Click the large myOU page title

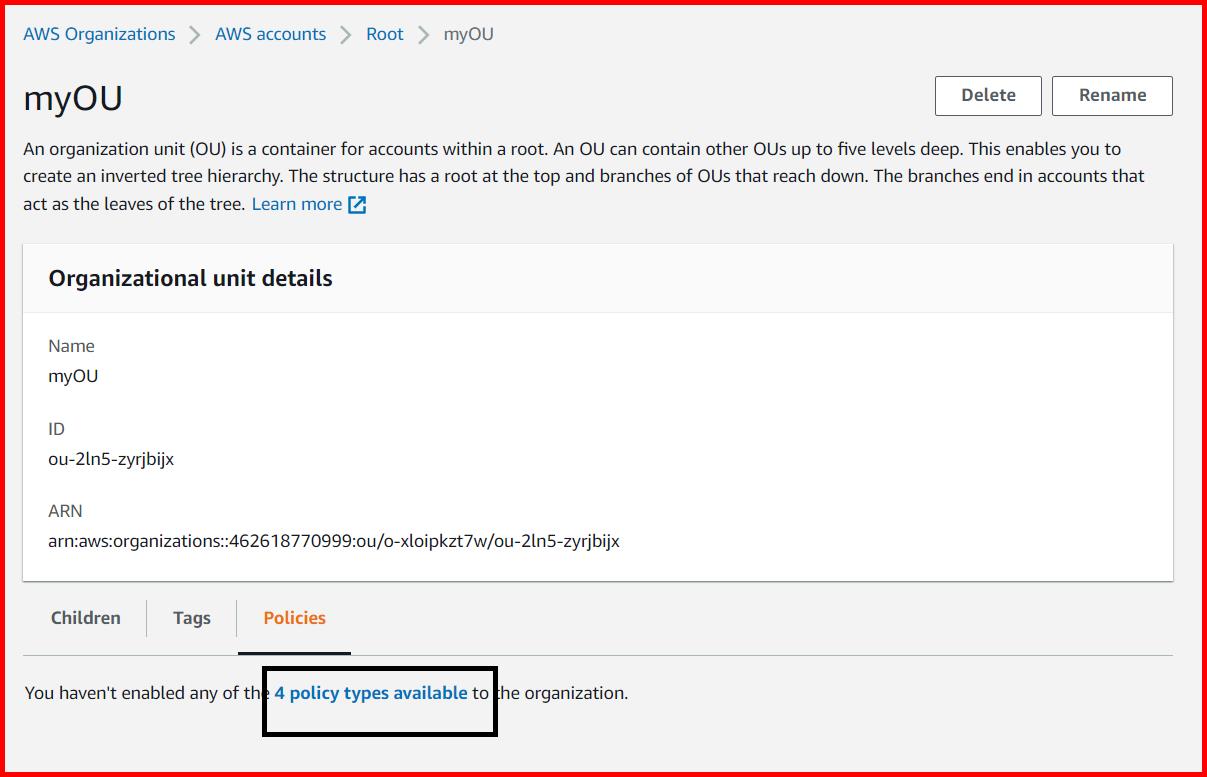(73, 99)
